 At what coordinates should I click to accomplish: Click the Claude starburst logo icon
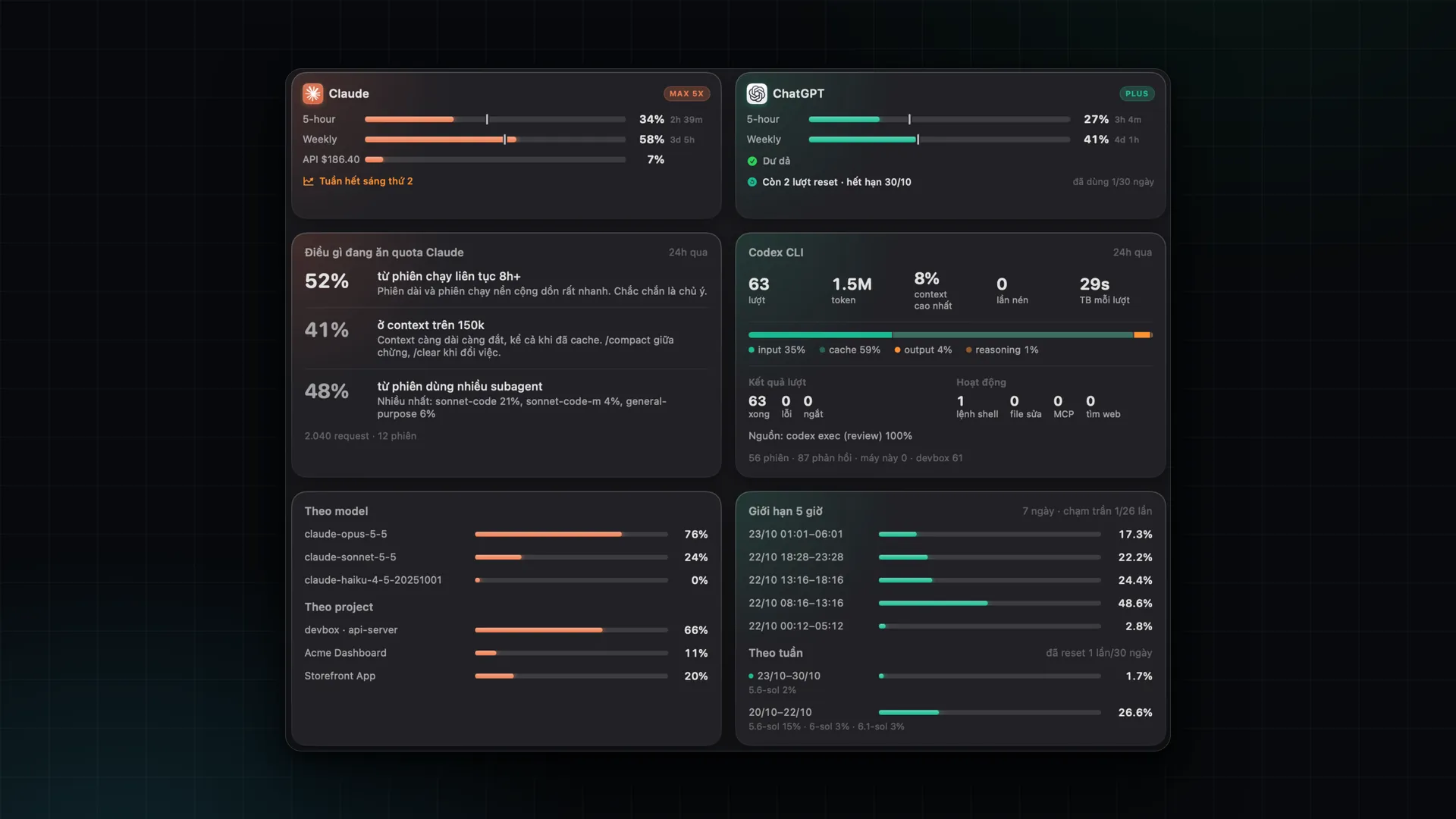[312, 93]
